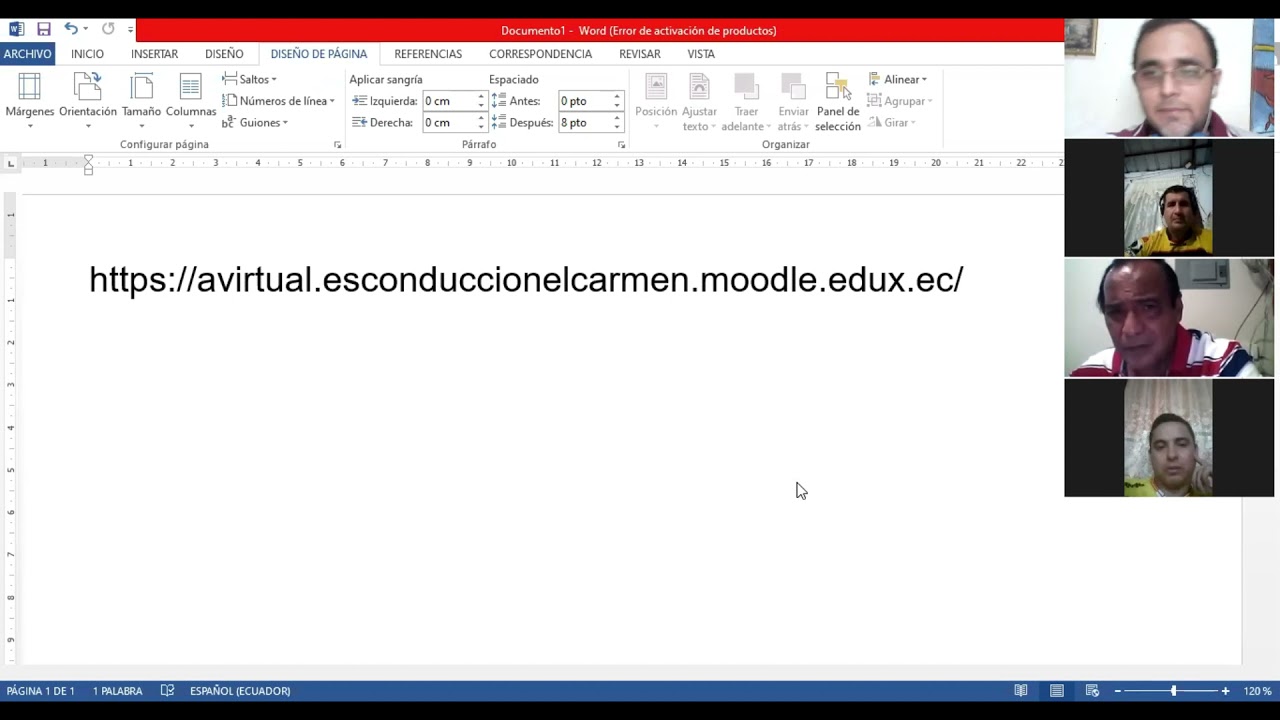Select the DISEÑO DE PÁGINA tab
The height and width of the screenshot is (720, 1280).
tap(319, 54)
